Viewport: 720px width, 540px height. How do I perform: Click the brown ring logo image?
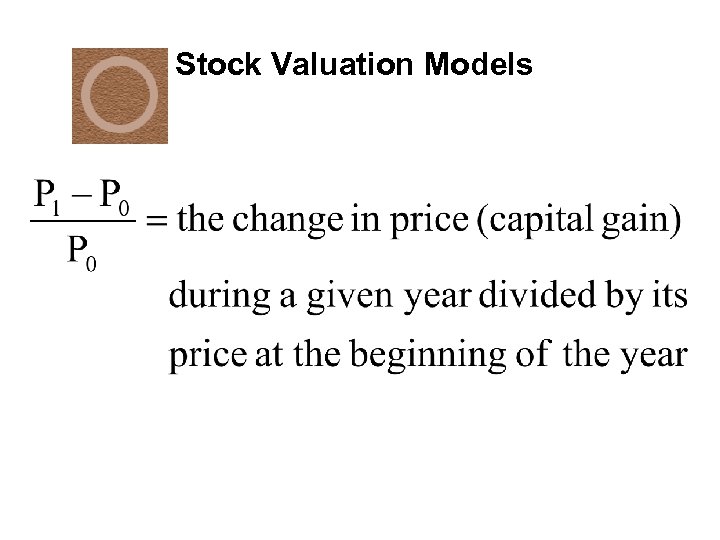pos(120,95)
